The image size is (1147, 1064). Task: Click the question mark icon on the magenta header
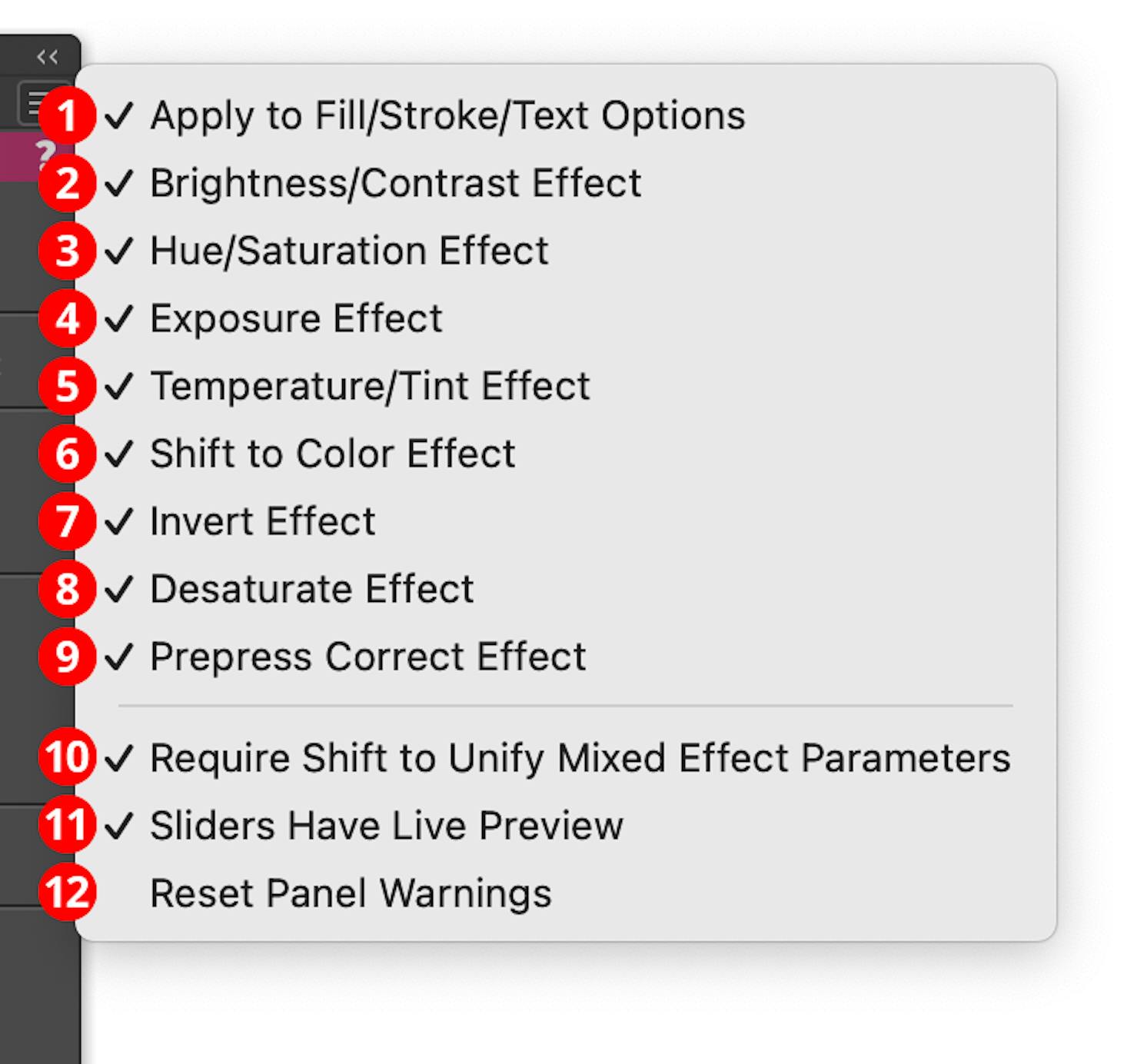[44, 152]
